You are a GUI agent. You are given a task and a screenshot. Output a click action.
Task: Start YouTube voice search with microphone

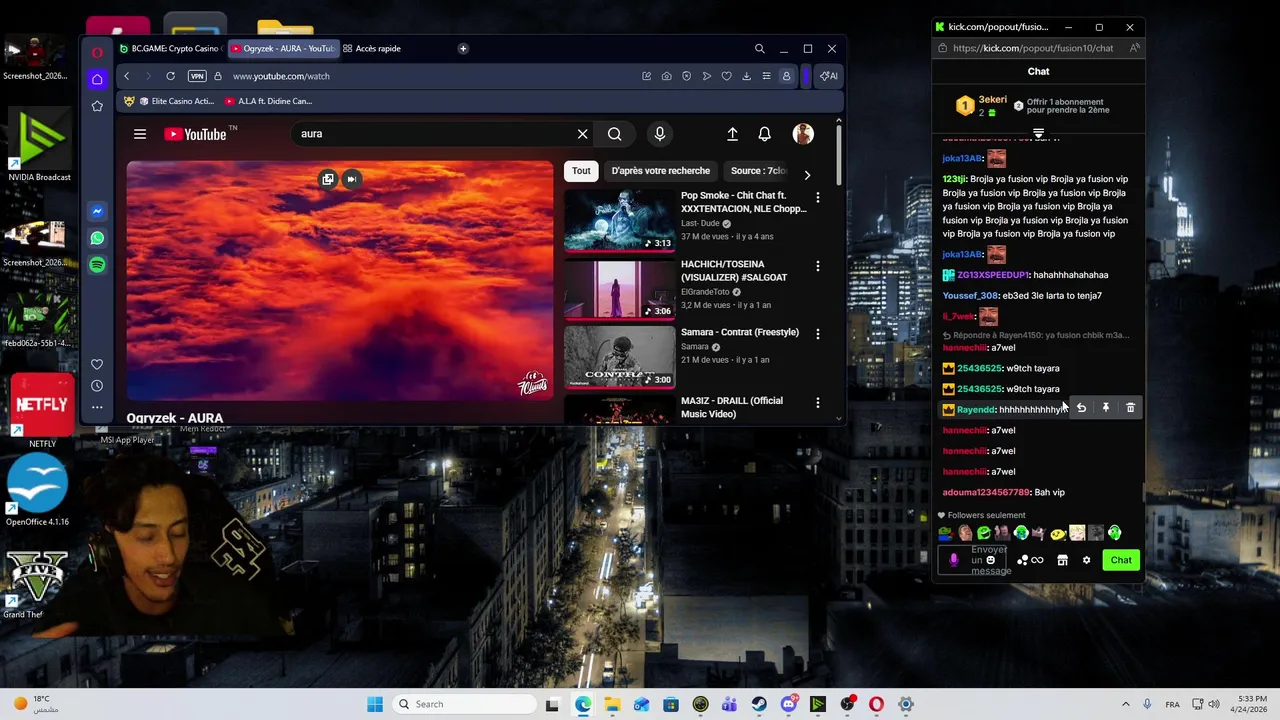(659, 134)
